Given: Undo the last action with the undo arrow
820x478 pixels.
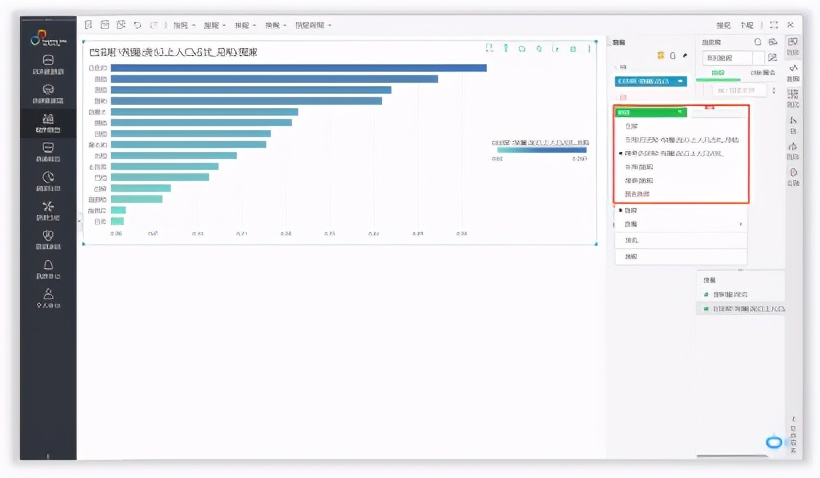Looking at the screenshot, I should click(x=137, y=25).
